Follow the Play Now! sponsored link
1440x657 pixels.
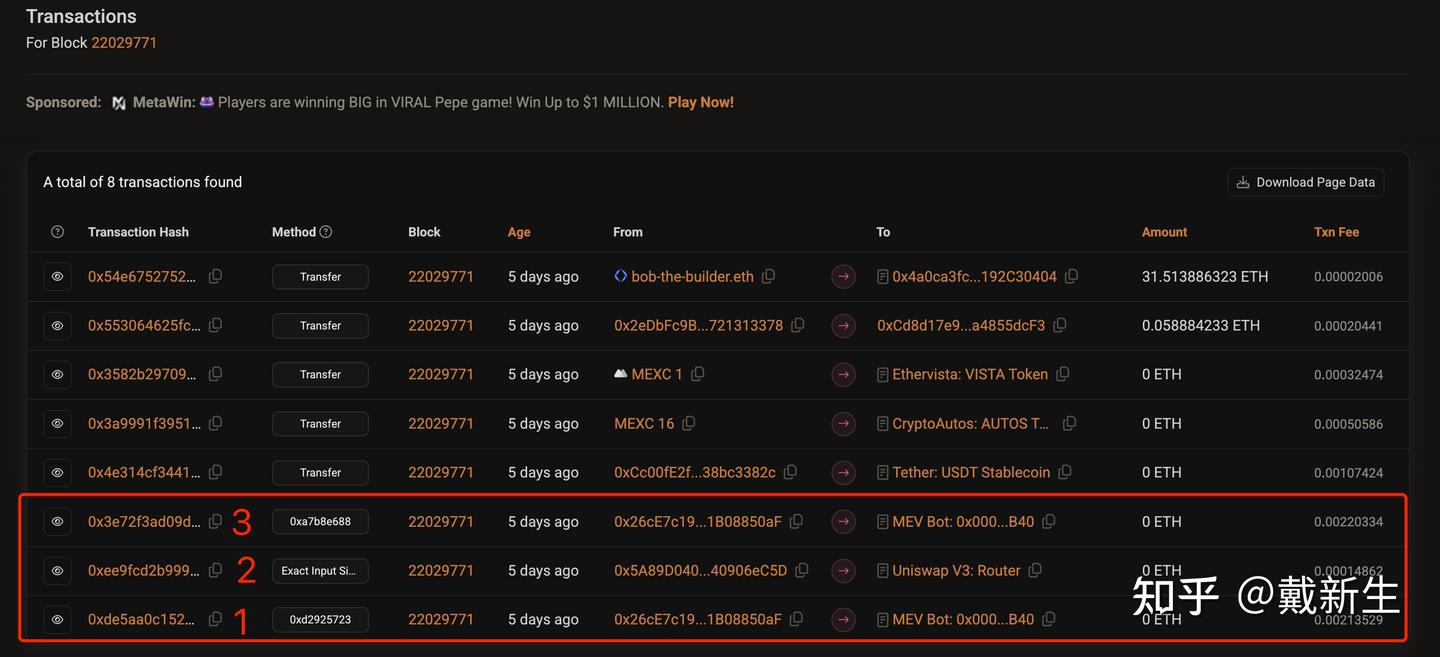click(x=701, y=102)
